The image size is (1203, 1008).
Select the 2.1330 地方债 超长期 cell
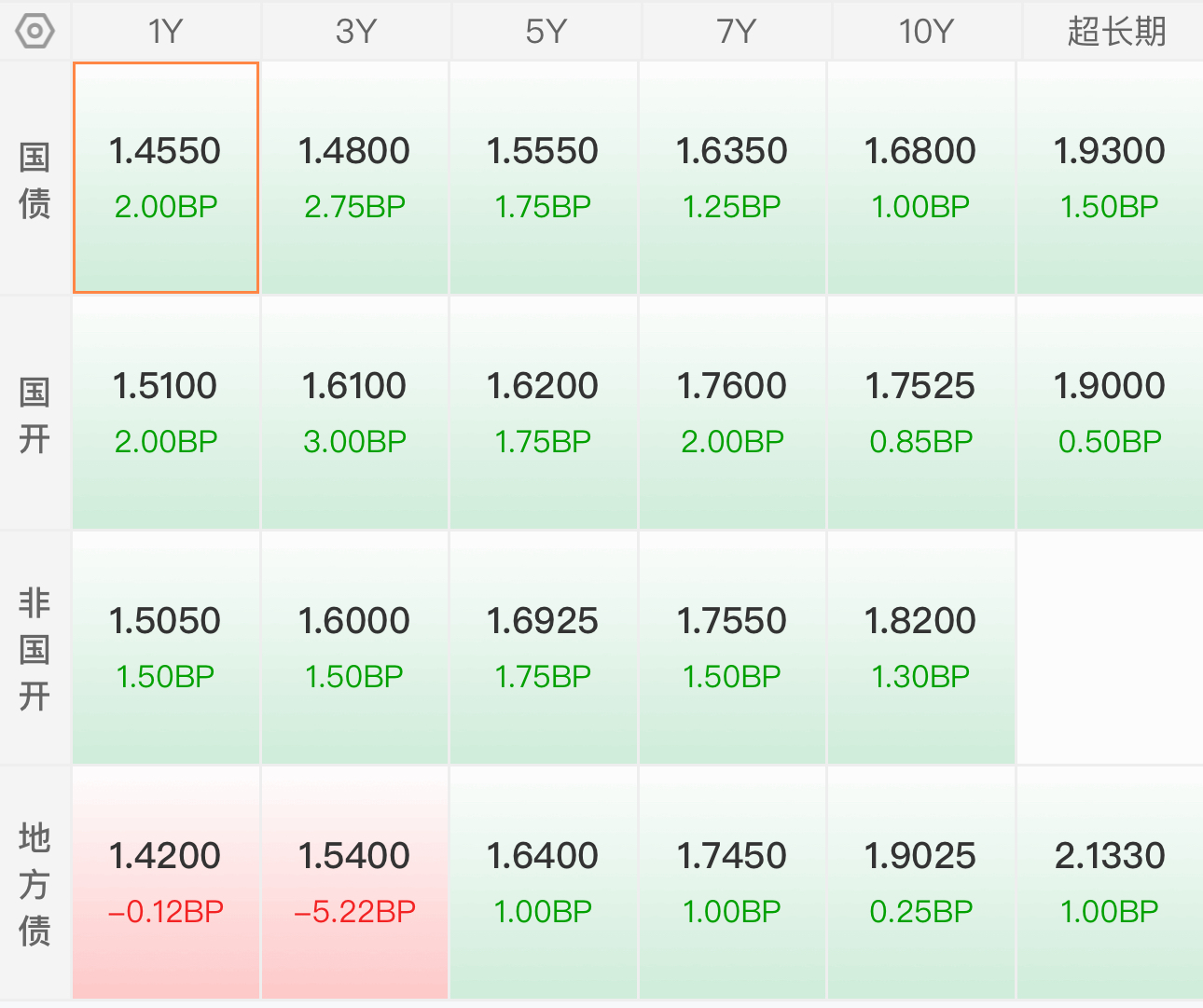point(1110,883)
